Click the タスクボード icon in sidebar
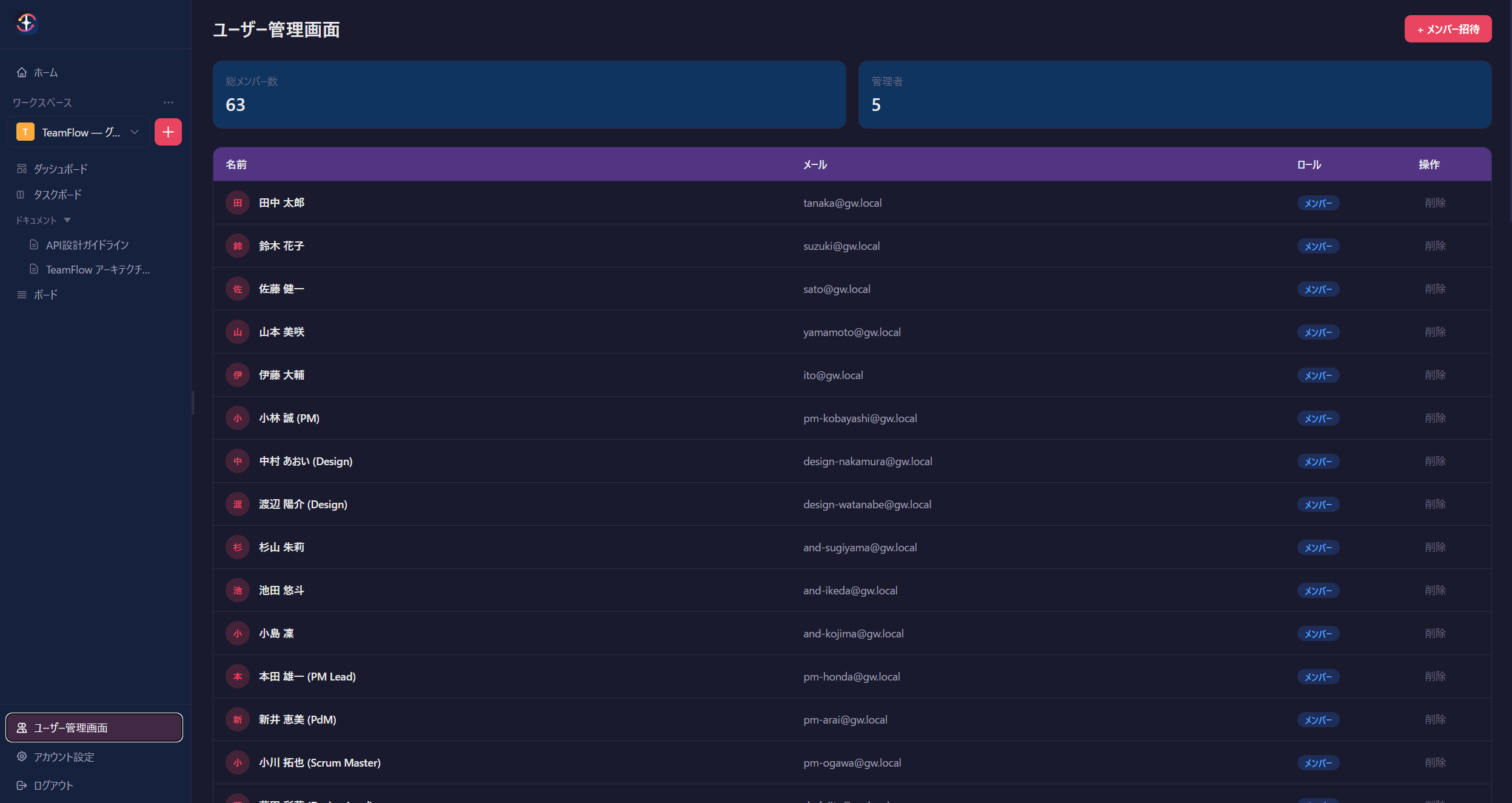Viewport: 1512px width, 803px height. click(x=21, y=195)
